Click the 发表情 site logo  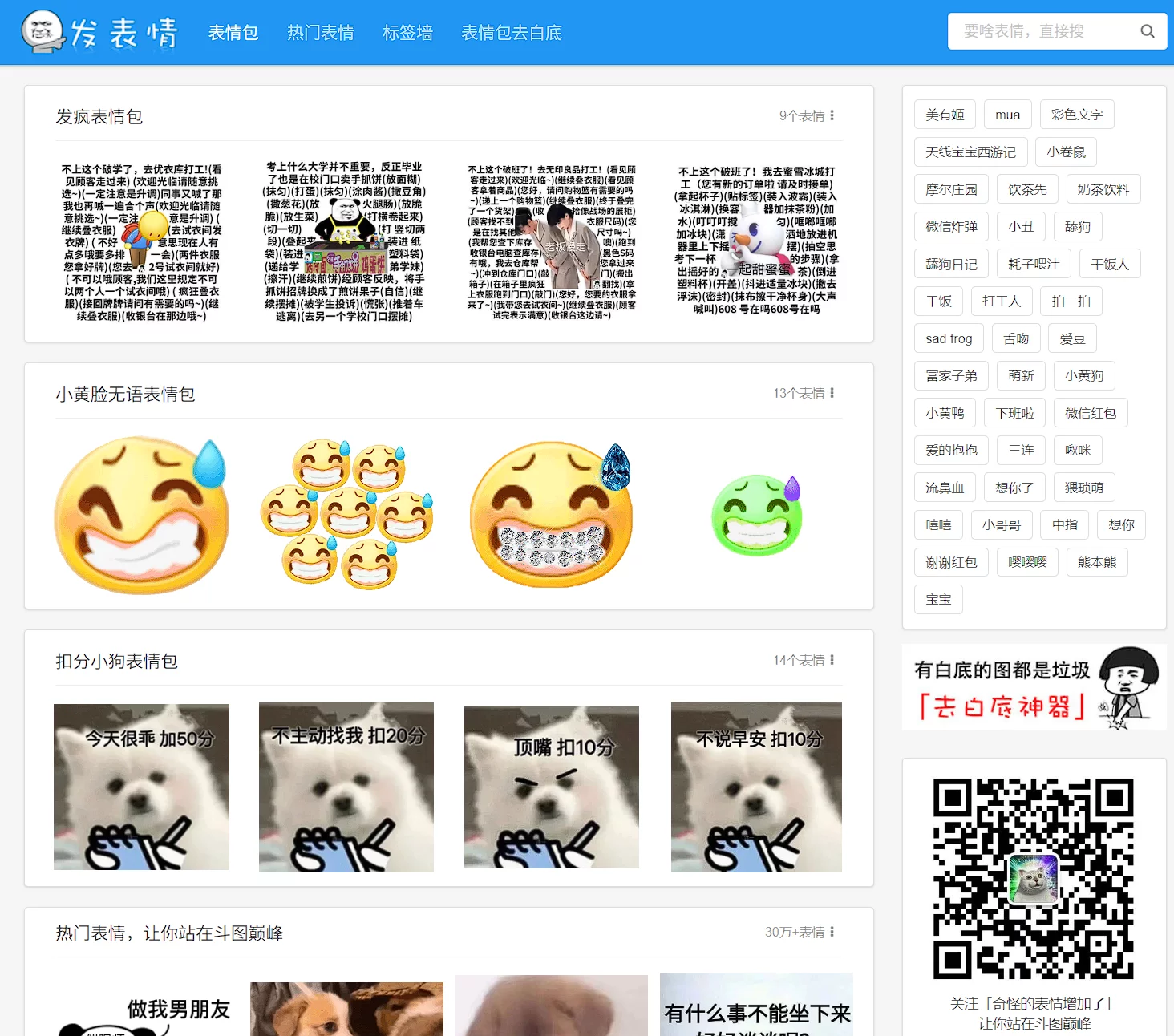100,32
